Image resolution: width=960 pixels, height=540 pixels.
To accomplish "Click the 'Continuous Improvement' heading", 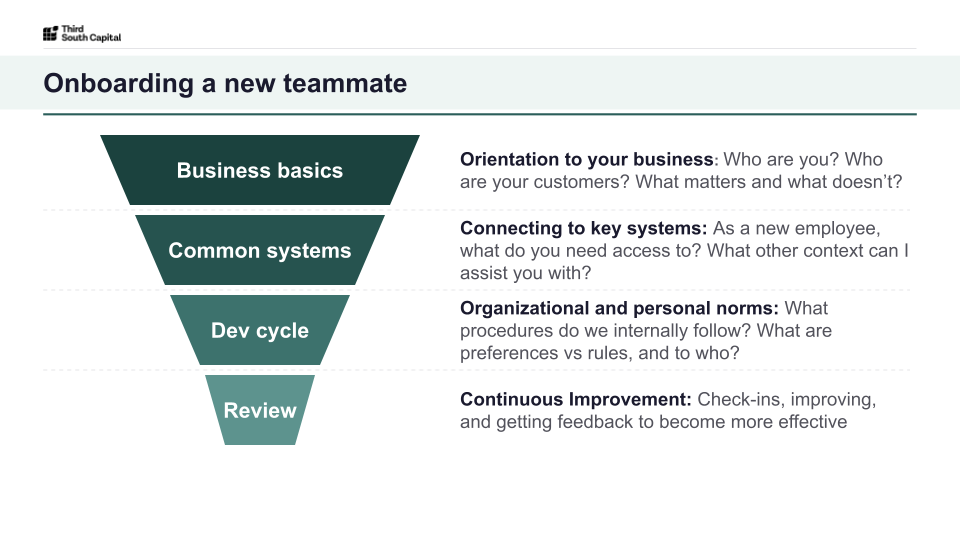I will 576,399.
